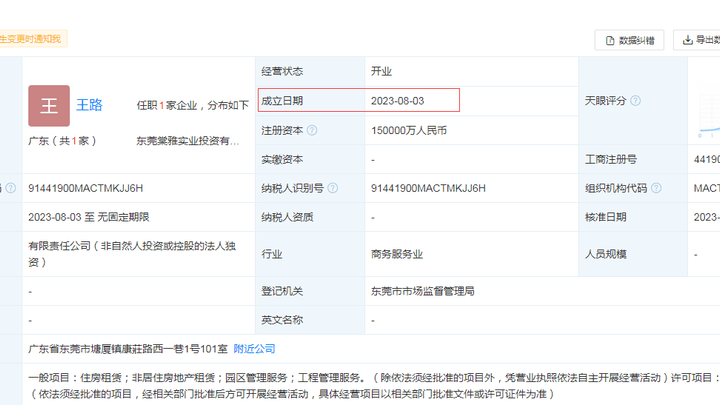Click 广东（共1家） region text
This screenshot has width=720, height=405.
[x=62, y=141]
